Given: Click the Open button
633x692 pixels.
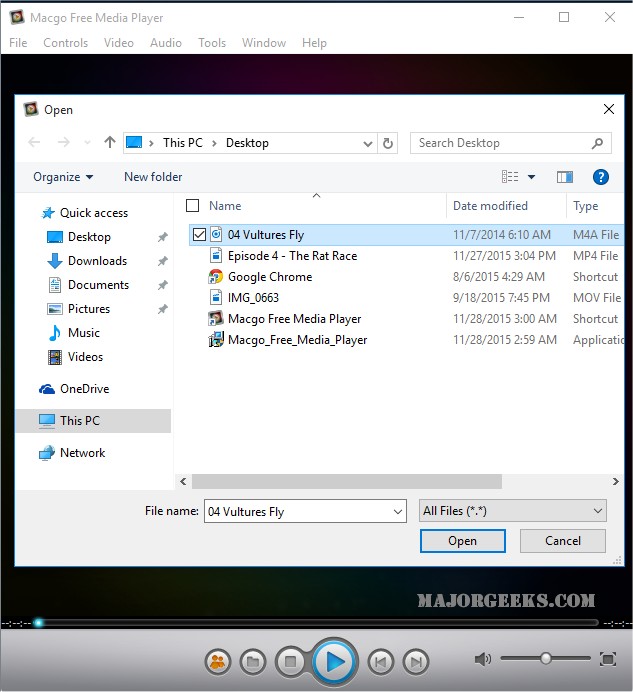Looking at the screenshot, I should (463, 541).
